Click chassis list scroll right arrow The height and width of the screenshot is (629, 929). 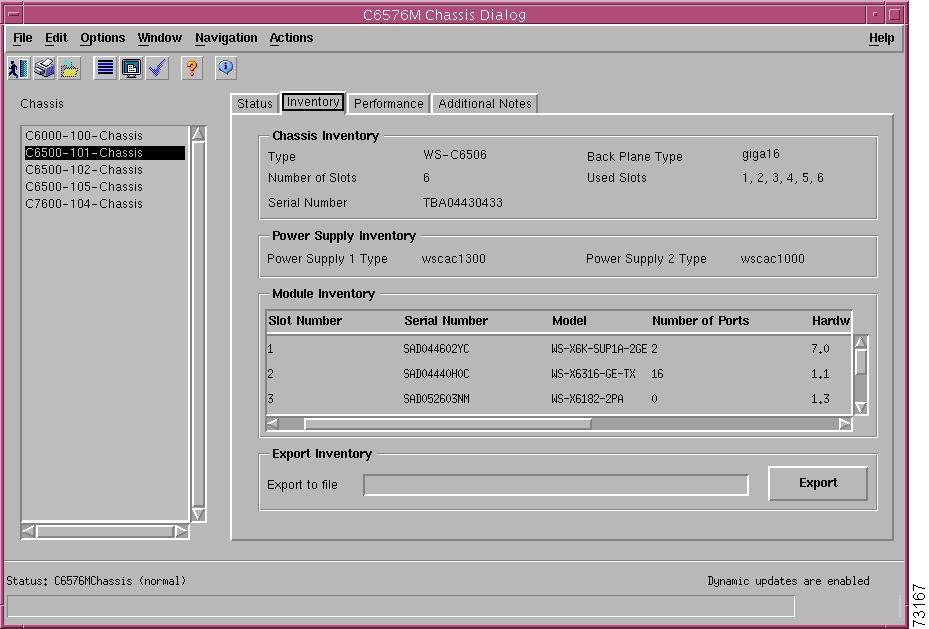pos(181,531)
